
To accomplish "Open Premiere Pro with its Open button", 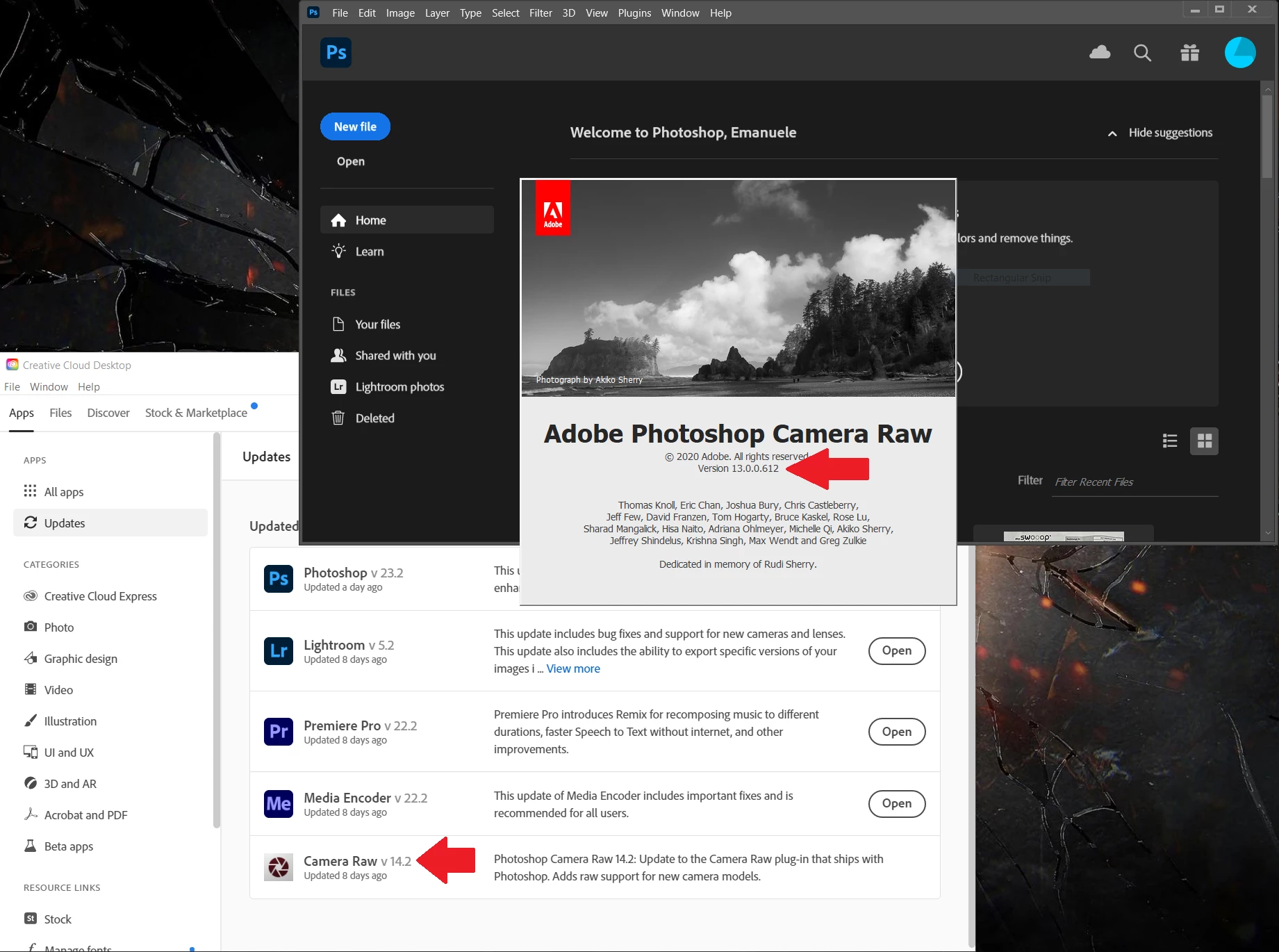I will click(x=897, y=732).
